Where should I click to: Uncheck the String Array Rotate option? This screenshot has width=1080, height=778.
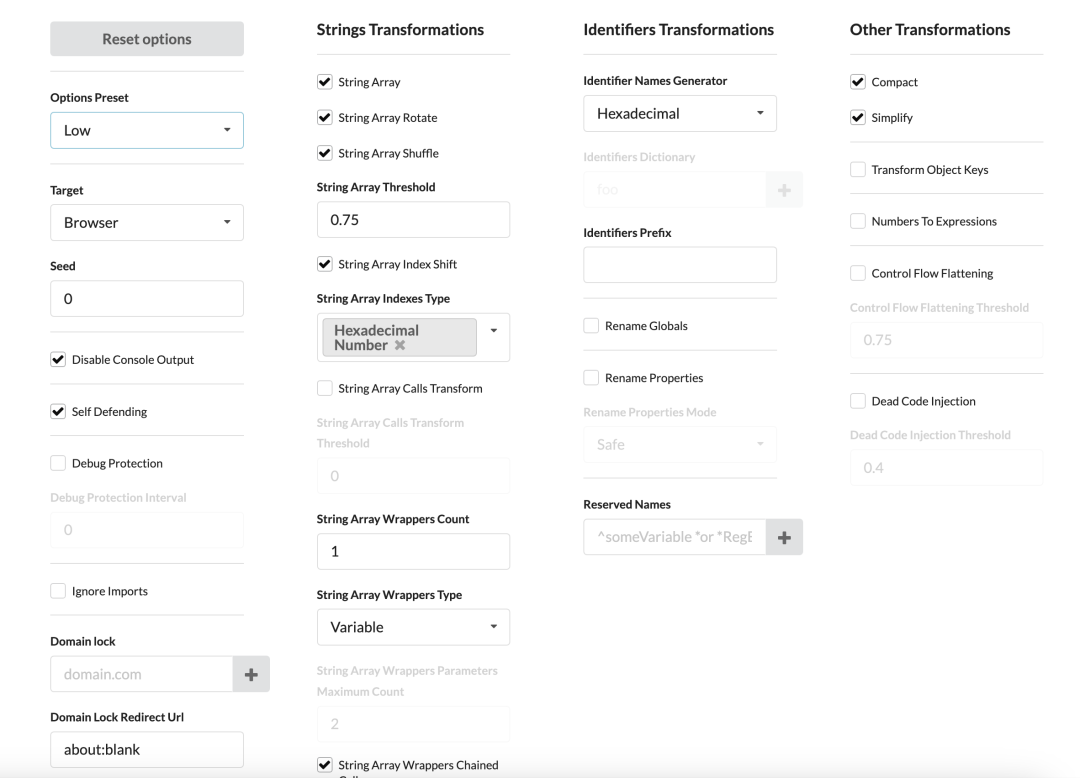(x=325, y=118)
